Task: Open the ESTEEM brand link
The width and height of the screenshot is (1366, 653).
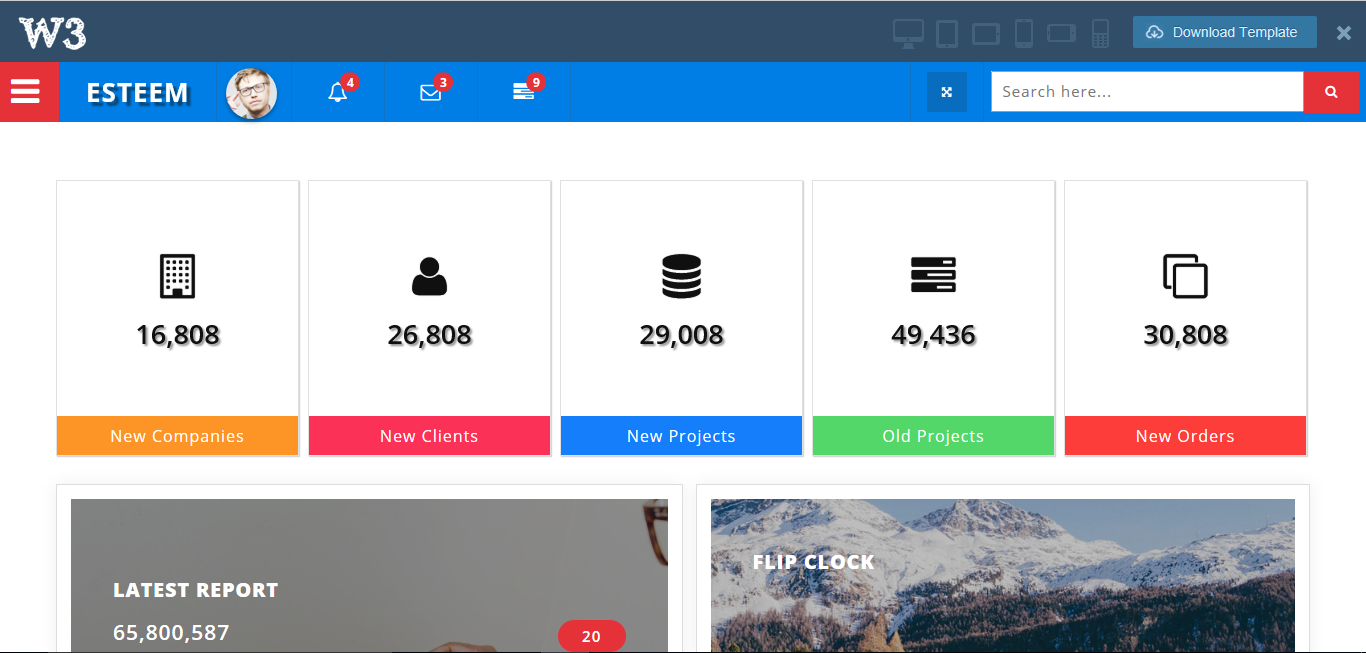Action: pyautogui.click(x=137, y=93)
